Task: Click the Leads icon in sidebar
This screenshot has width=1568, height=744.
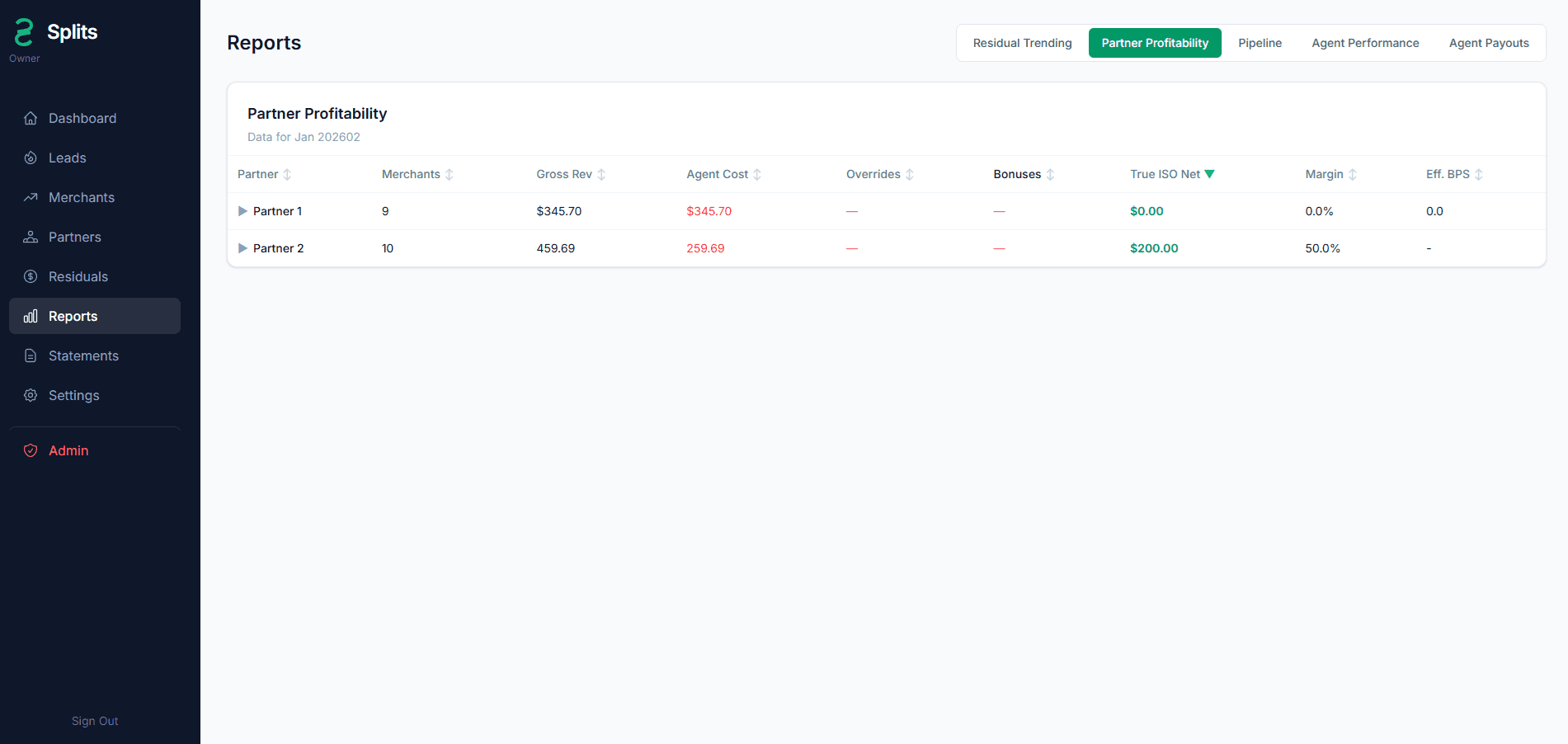Action: pos(31,158)
